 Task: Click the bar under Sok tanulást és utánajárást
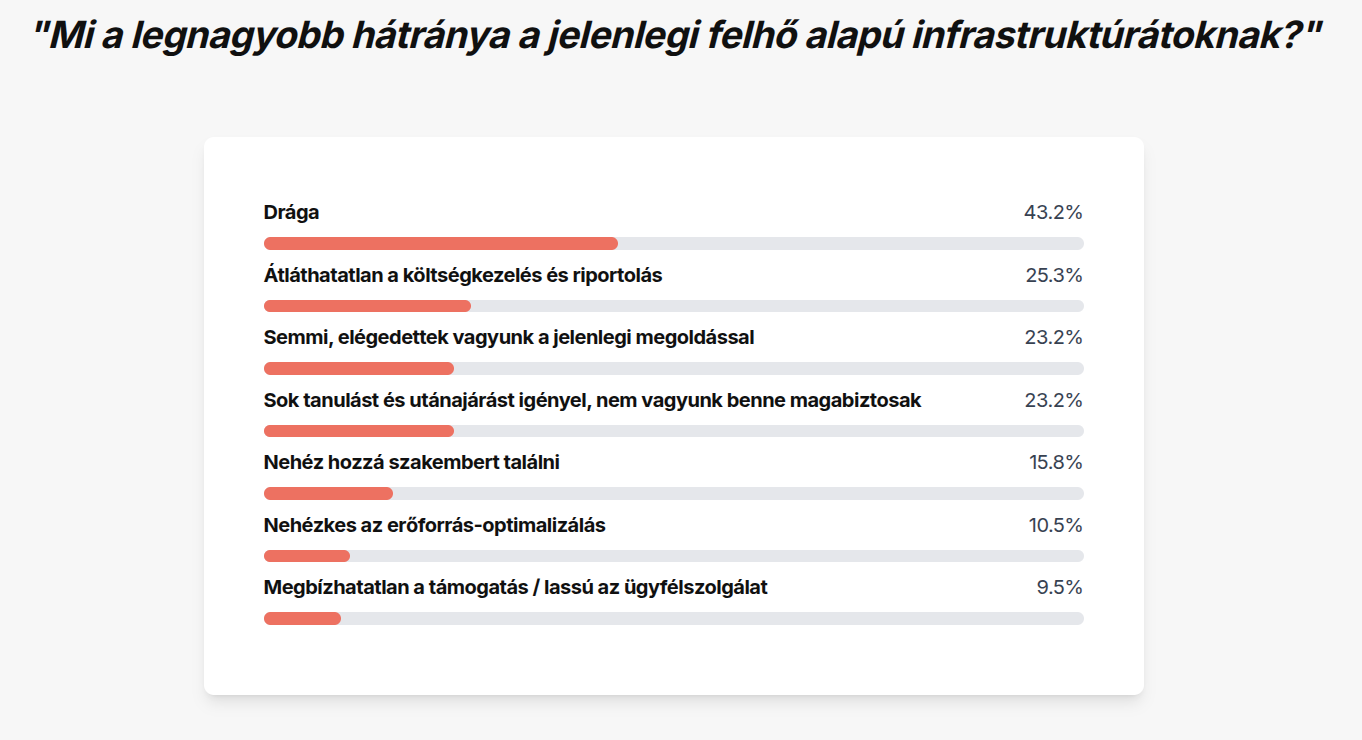coord(673,431)
